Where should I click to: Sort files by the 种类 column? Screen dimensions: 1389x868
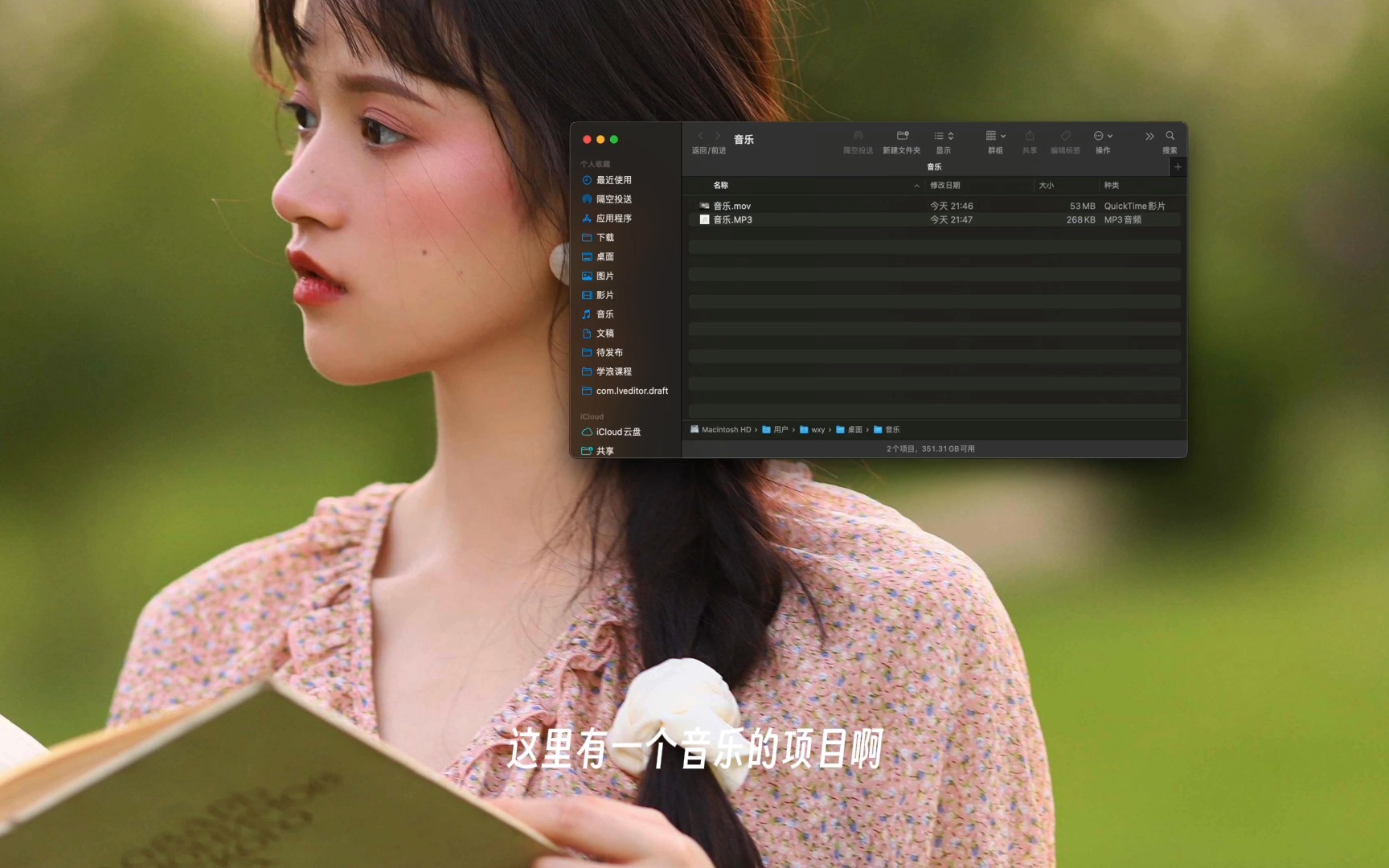(1112, 186)
